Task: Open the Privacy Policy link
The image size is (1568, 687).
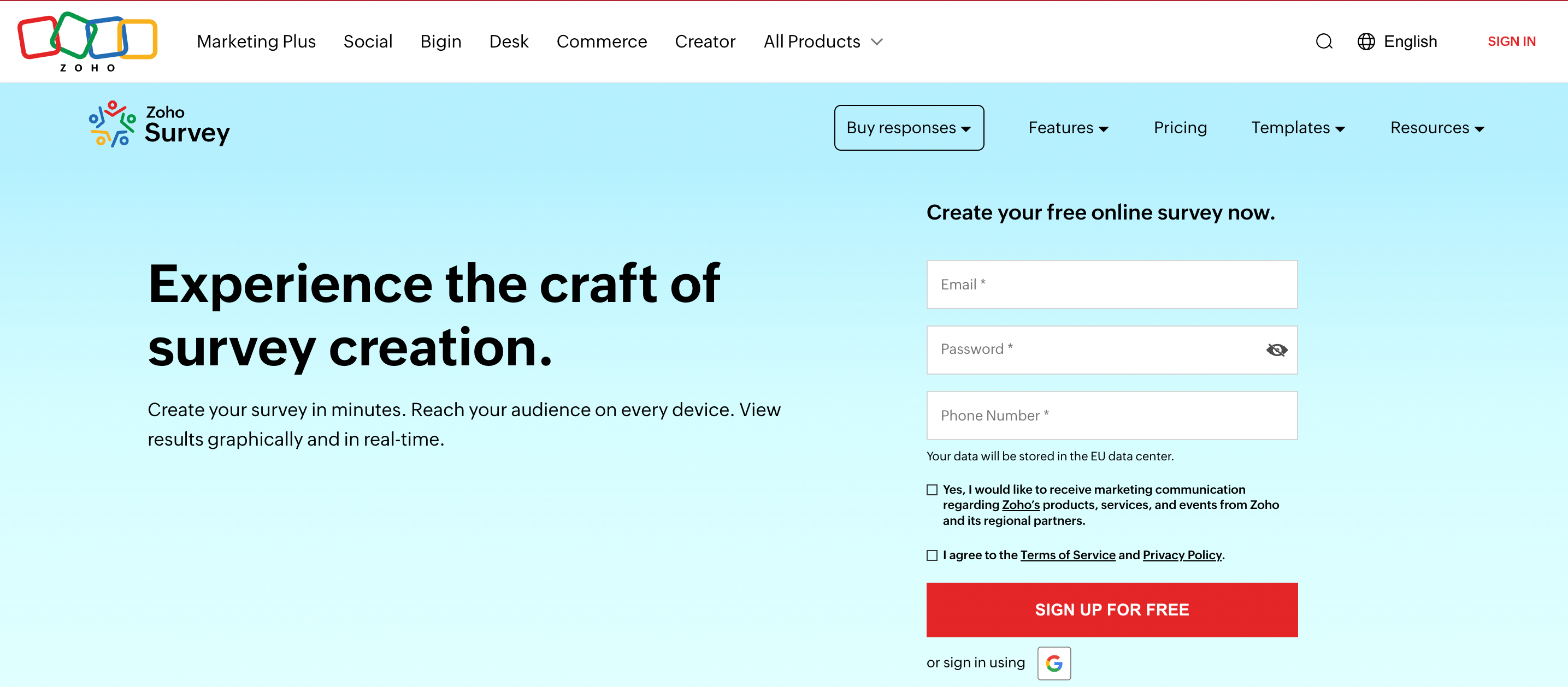Action: click(1182, 555)
